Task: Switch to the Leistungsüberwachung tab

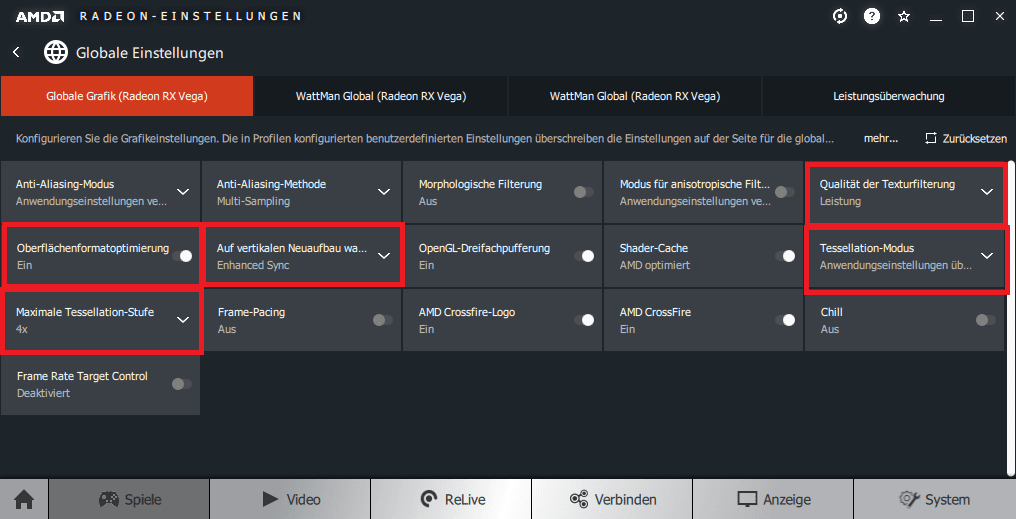Action: click(x=888, y=96)
